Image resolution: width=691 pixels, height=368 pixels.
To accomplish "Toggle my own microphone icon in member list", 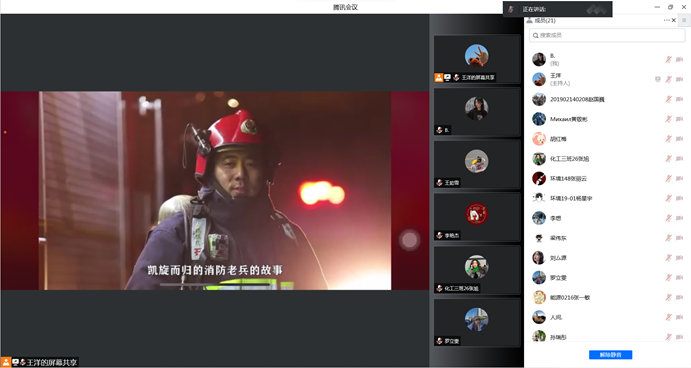I will [669, 59].
